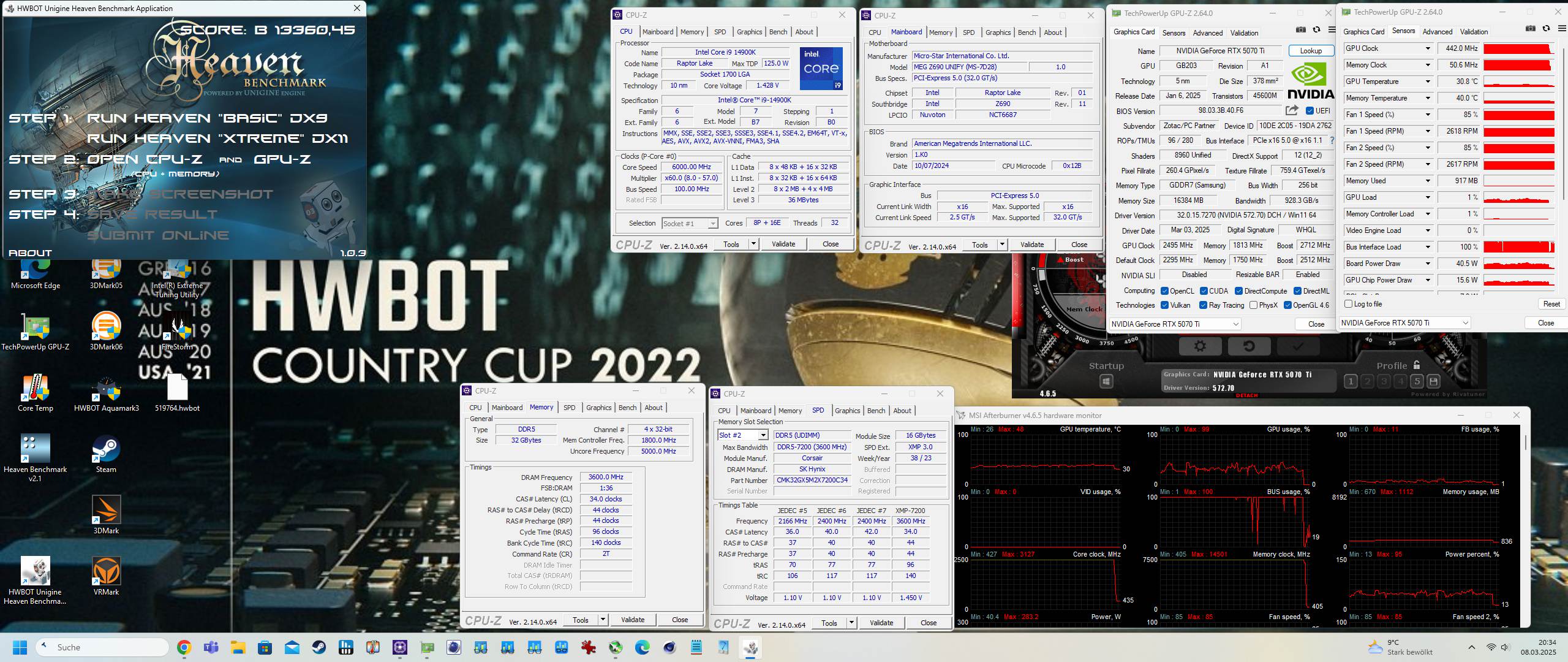Open TechPowerUp GPU-Z desktop icon
Viewport: 1568px width, 662px height.
click(35, 331)
